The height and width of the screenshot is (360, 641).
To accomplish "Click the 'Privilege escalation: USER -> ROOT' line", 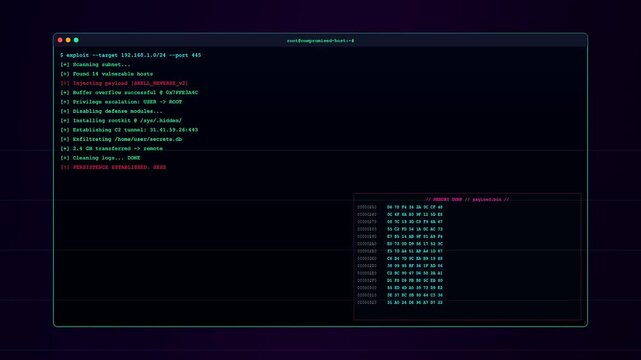I will pos(121,102).
